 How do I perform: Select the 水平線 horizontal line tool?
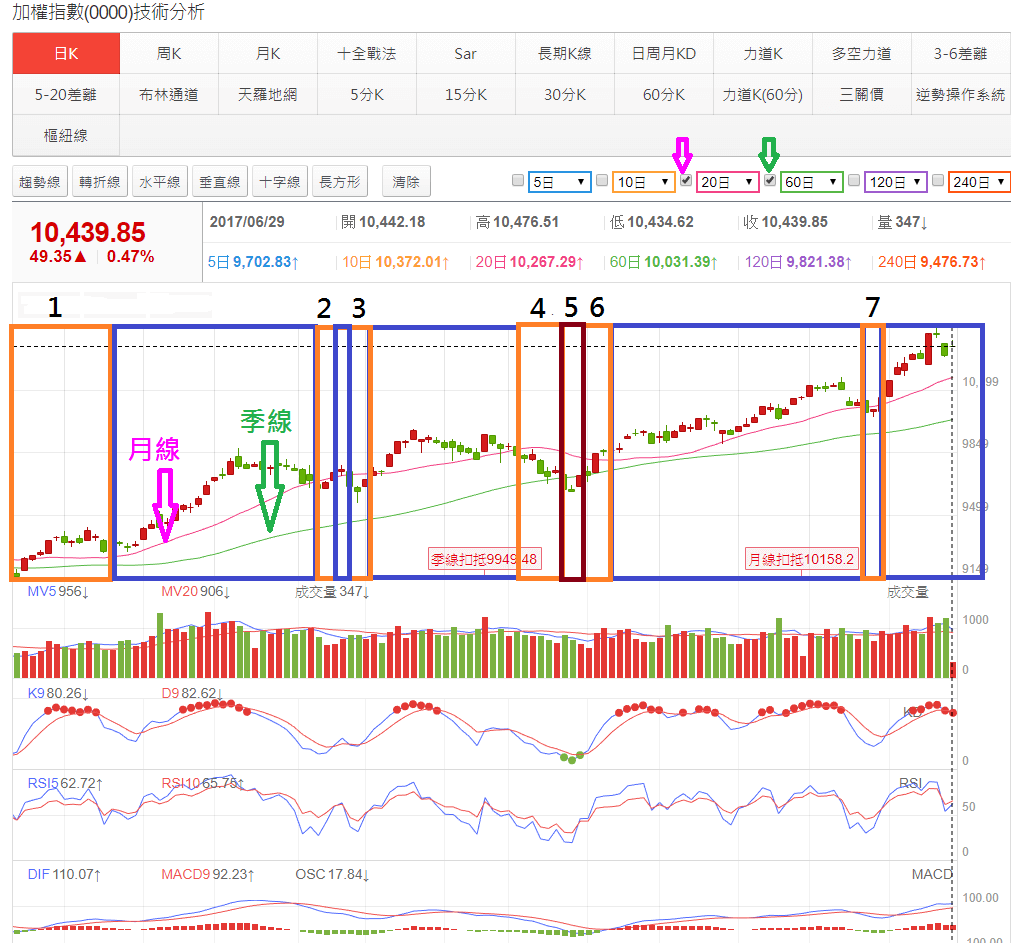click(x=159, y=183)
